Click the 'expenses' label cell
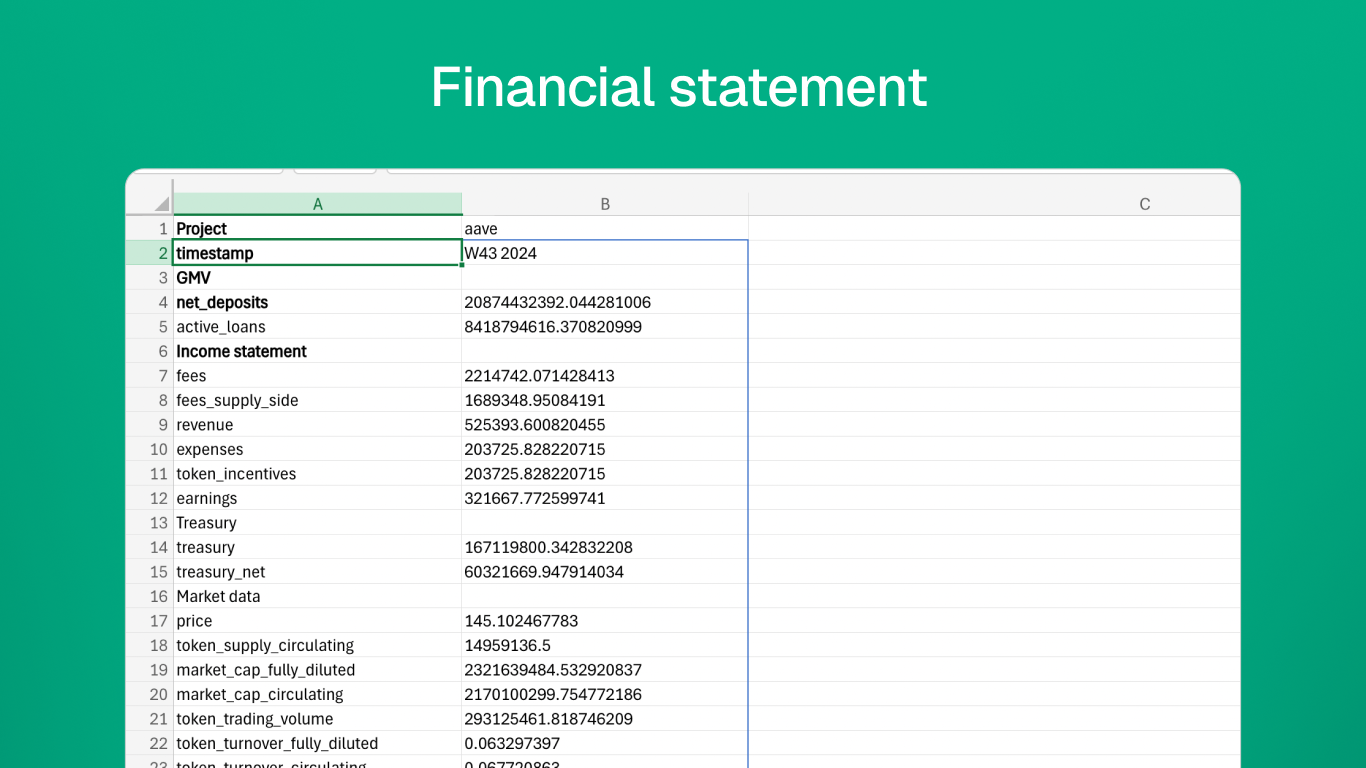The width and height of the screenshot is (1366, 768). (x=318, y=449)
